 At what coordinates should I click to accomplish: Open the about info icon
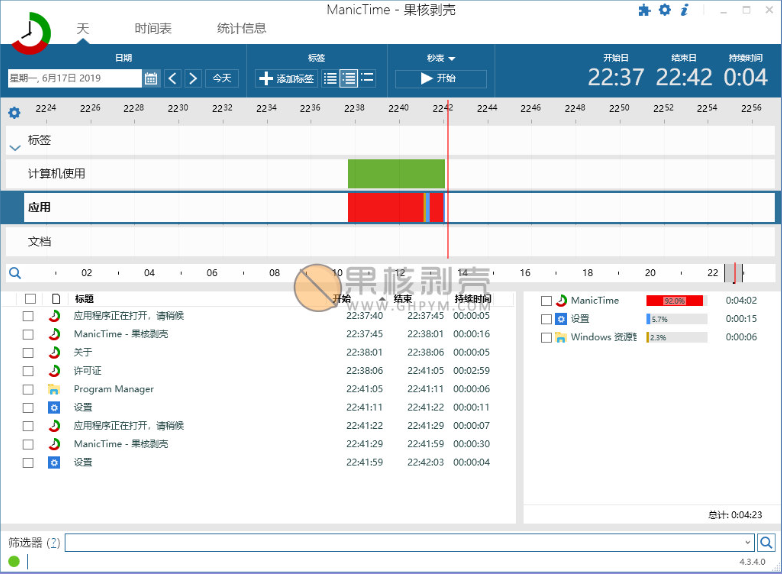click(685, 10)
